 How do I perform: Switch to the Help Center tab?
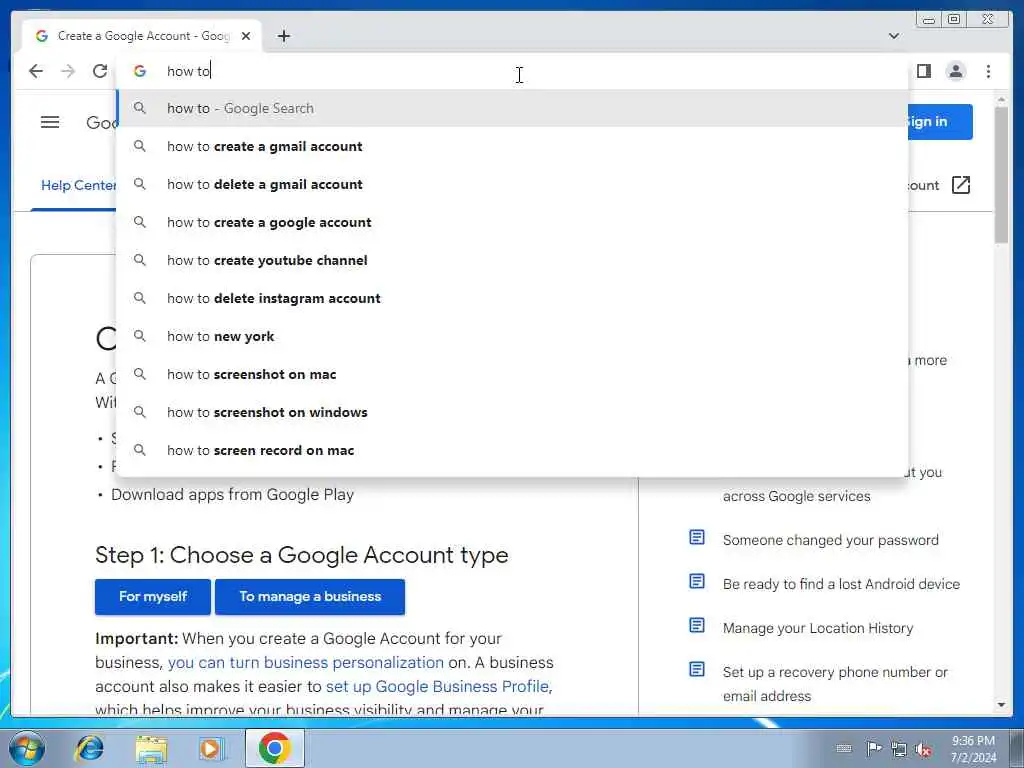point(78,185)
